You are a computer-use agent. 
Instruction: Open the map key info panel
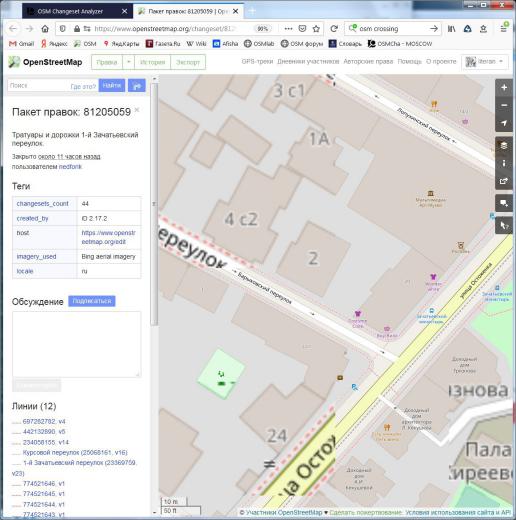tap(504, 163)
